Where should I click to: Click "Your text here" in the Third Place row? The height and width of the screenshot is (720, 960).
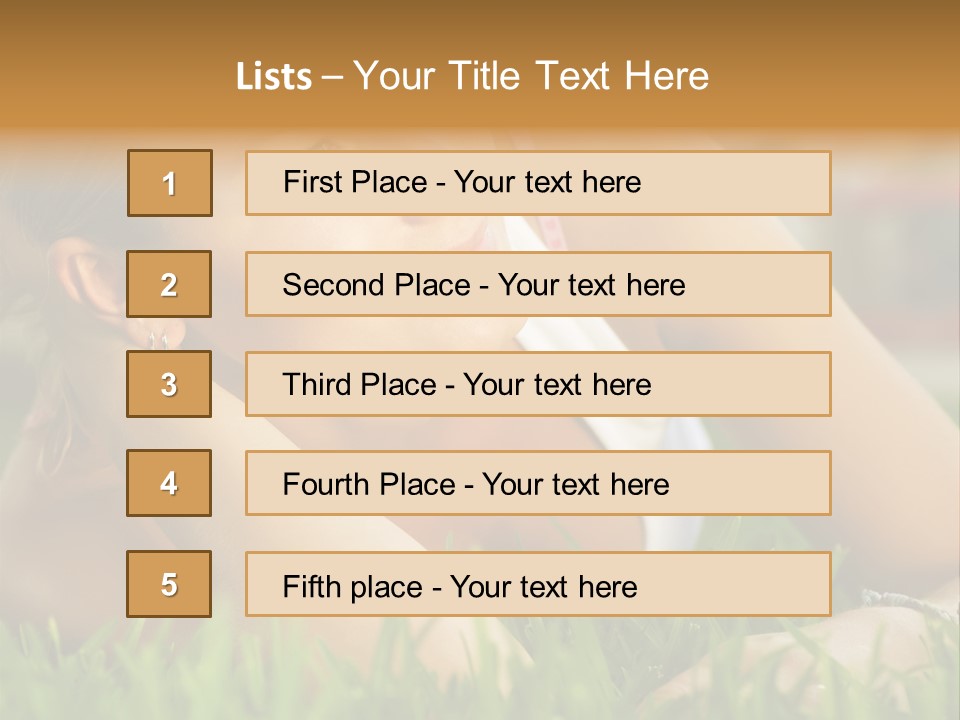click(x=558, y=385)
